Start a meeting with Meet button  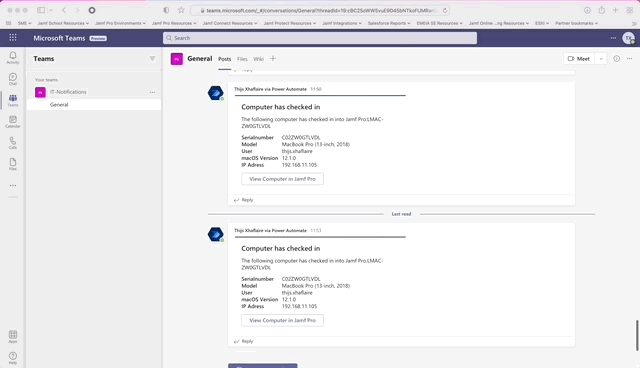[x=579, y=59]
